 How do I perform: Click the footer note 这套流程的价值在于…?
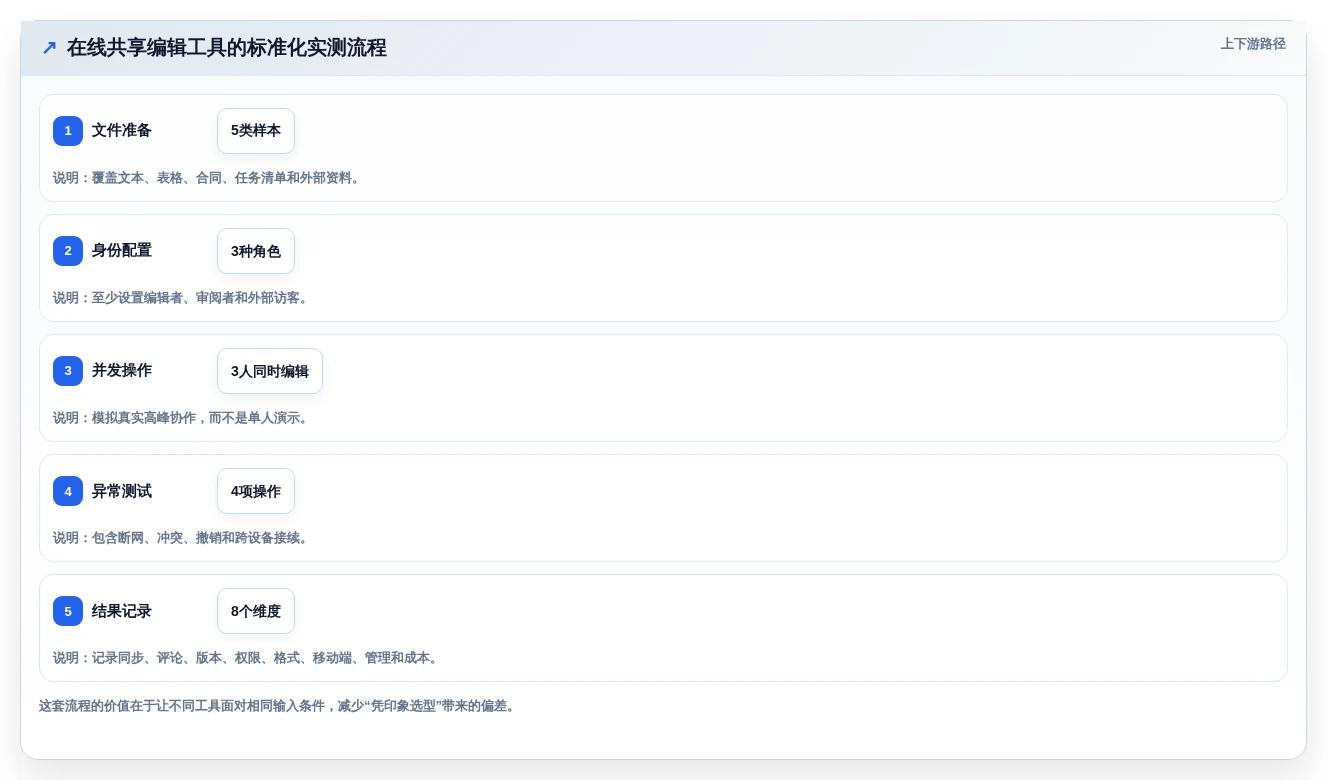(277, 706)
